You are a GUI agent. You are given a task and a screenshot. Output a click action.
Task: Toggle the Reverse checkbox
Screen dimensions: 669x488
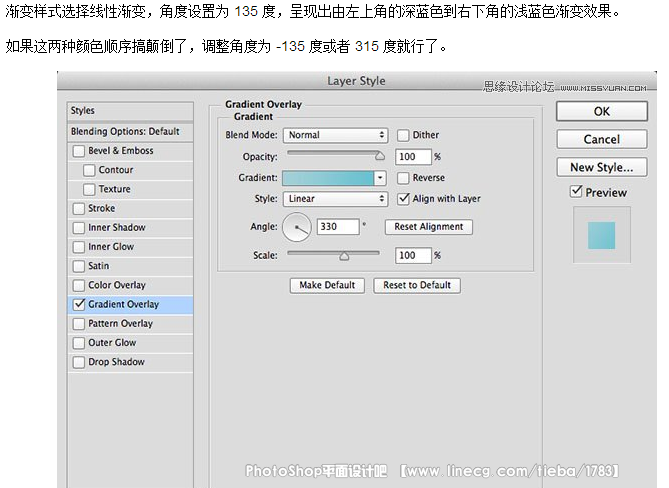pyautogui.click(x=403, y=178)
